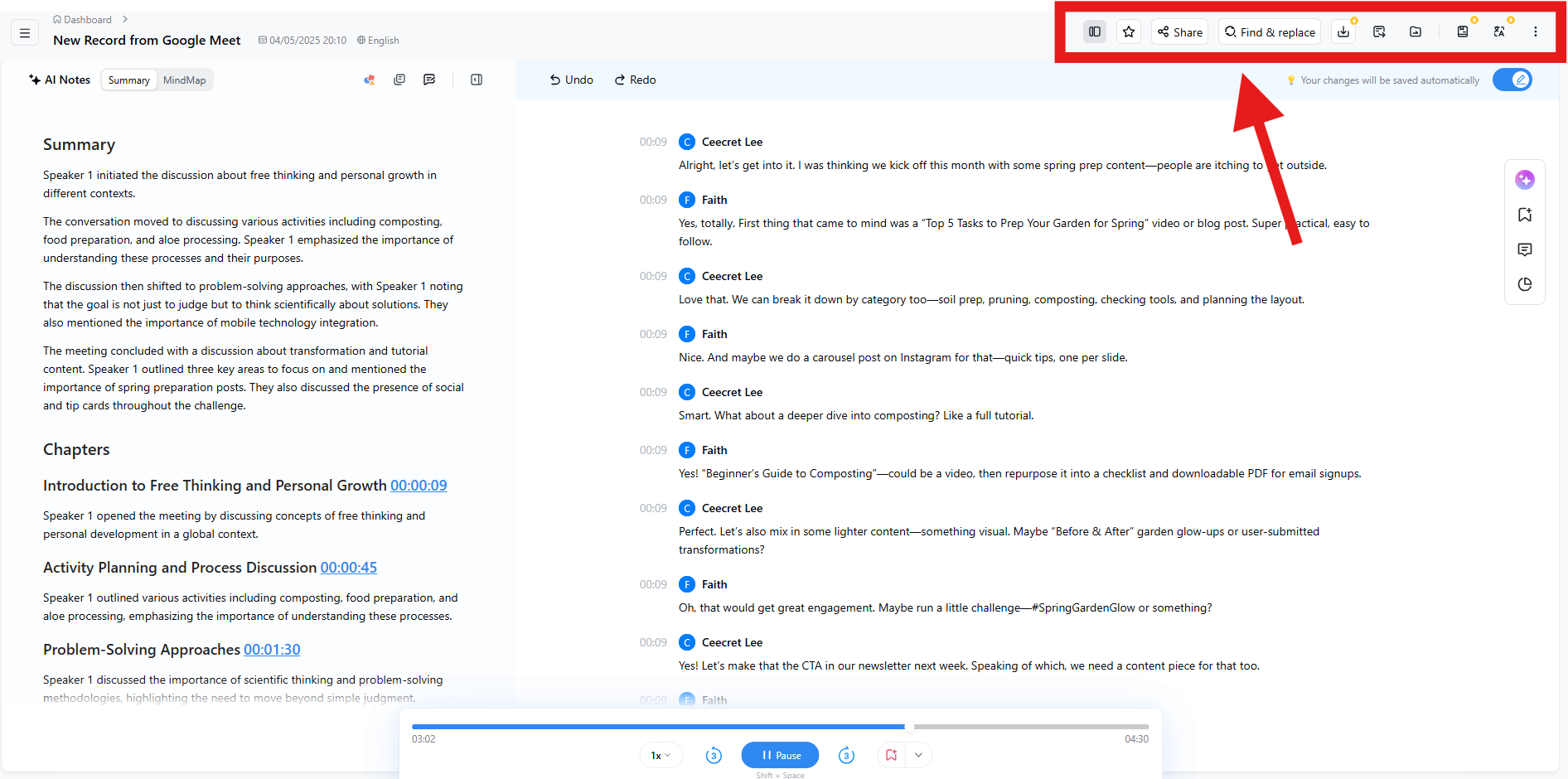Open the translate transcript icon
The image size is (1568, 779).
(1499, 31)
